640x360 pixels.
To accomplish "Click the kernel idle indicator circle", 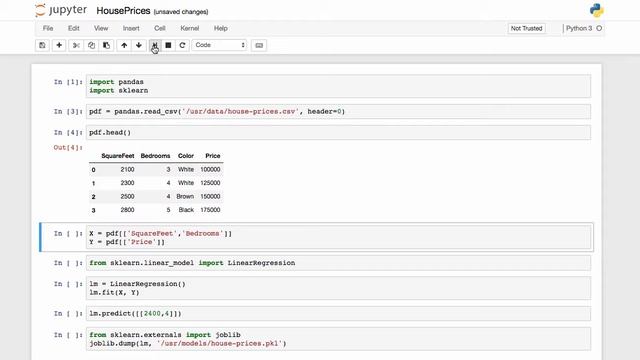I will [x=599, y=28].
